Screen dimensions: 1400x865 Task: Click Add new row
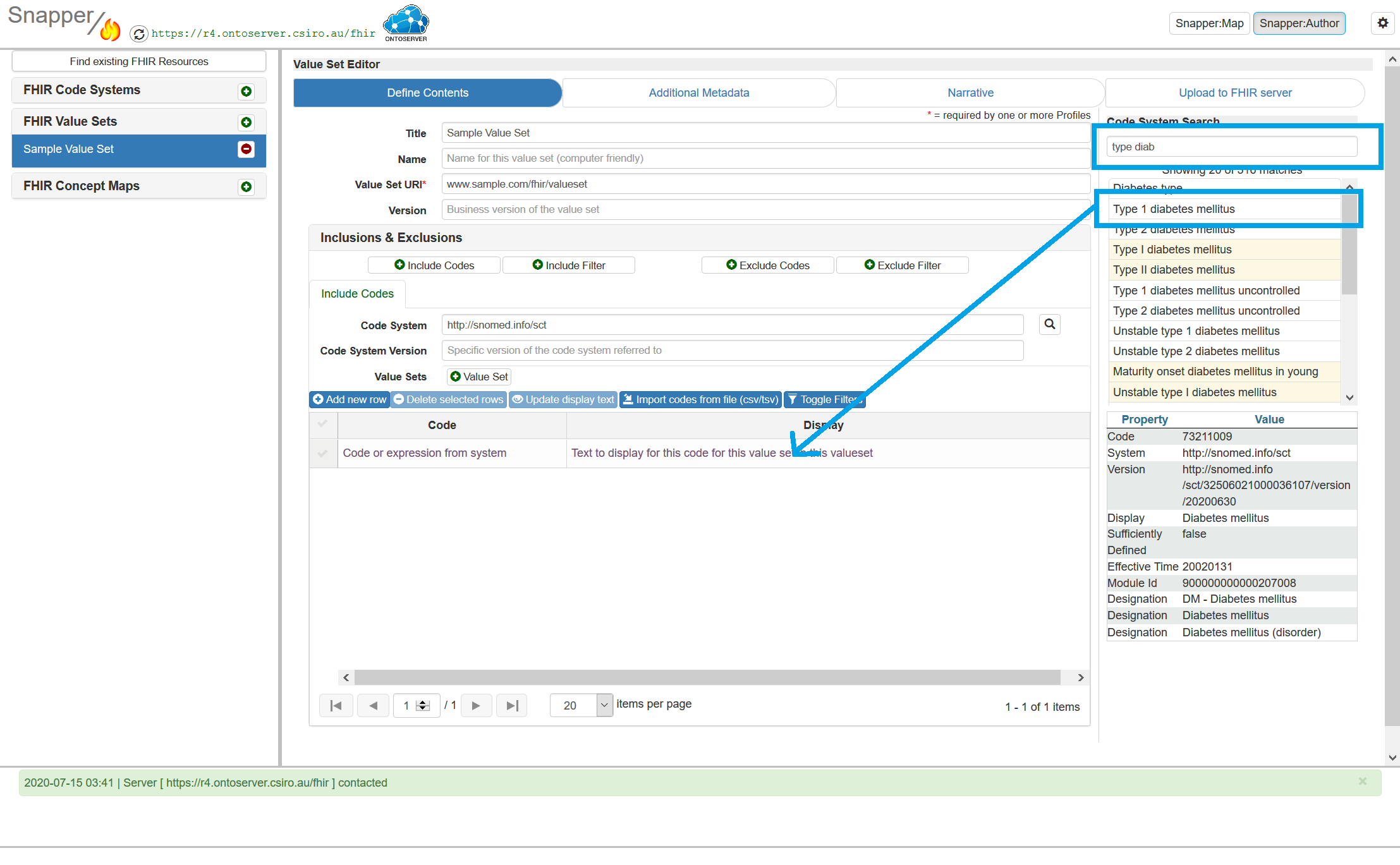350,399
